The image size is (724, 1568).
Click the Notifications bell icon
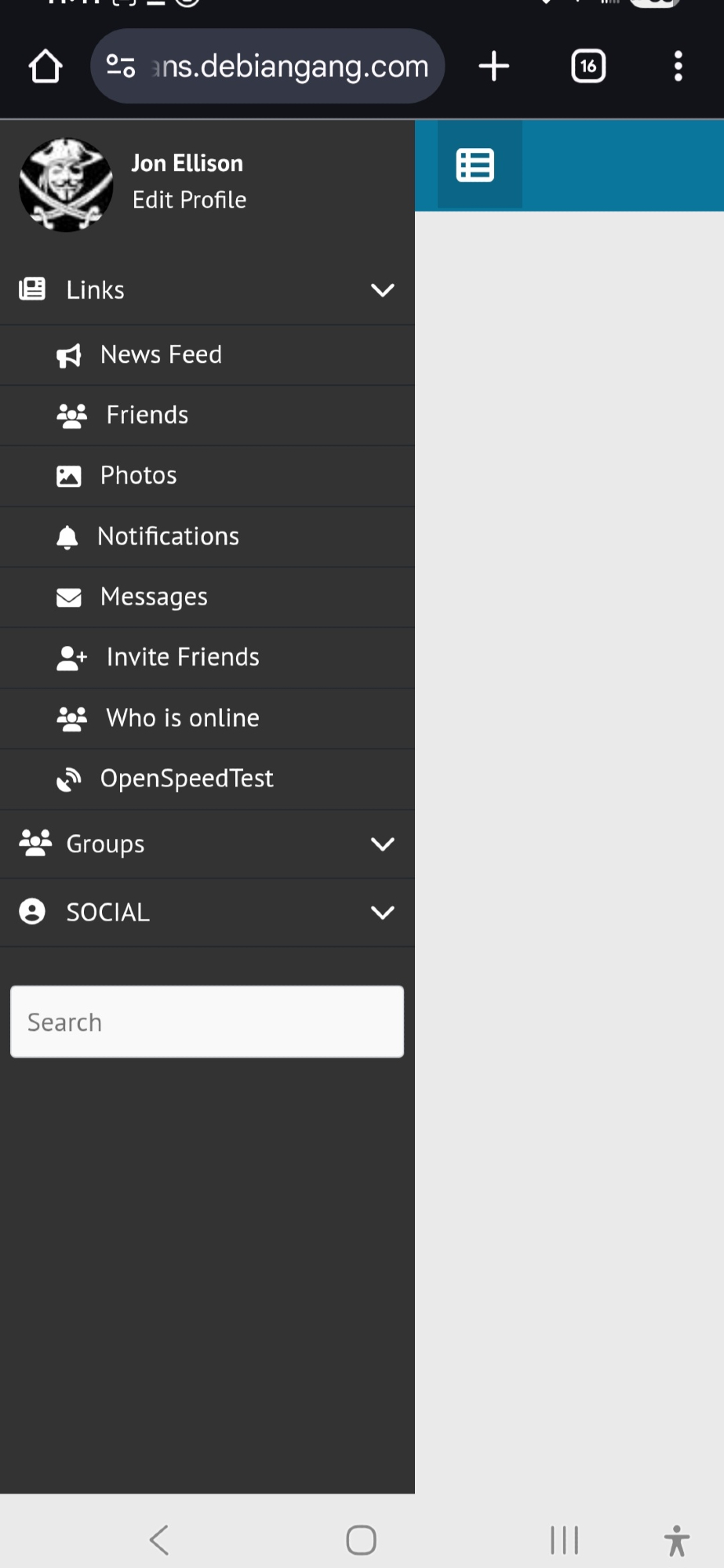(67, 538)
